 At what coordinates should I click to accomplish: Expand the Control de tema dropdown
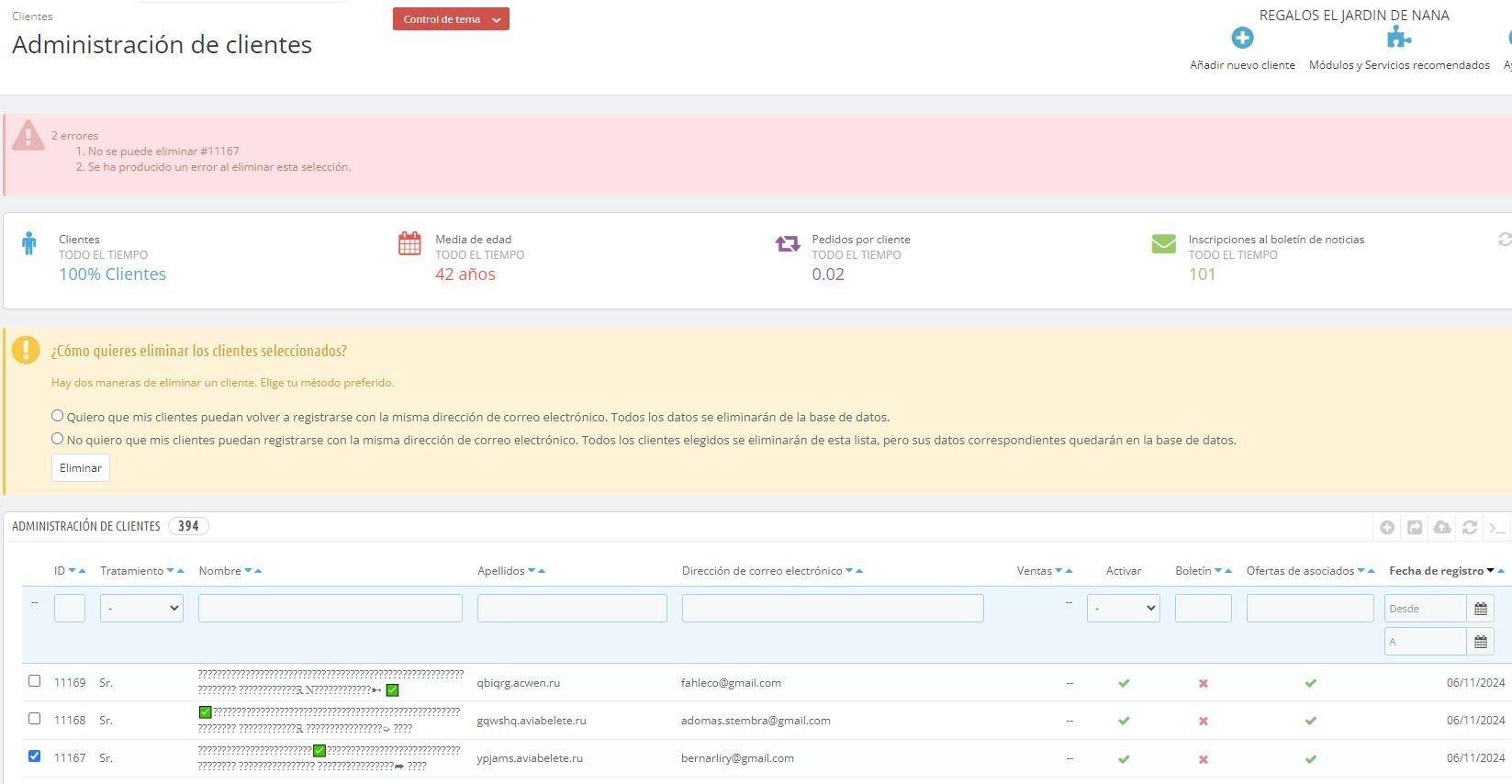[x=451, y=19]
